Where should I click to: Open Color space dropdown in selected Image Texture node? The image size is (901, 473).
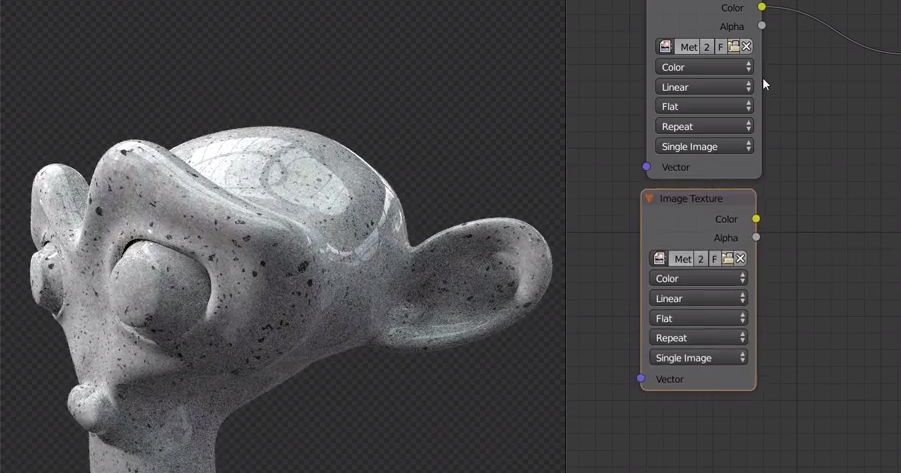(698, 278)
